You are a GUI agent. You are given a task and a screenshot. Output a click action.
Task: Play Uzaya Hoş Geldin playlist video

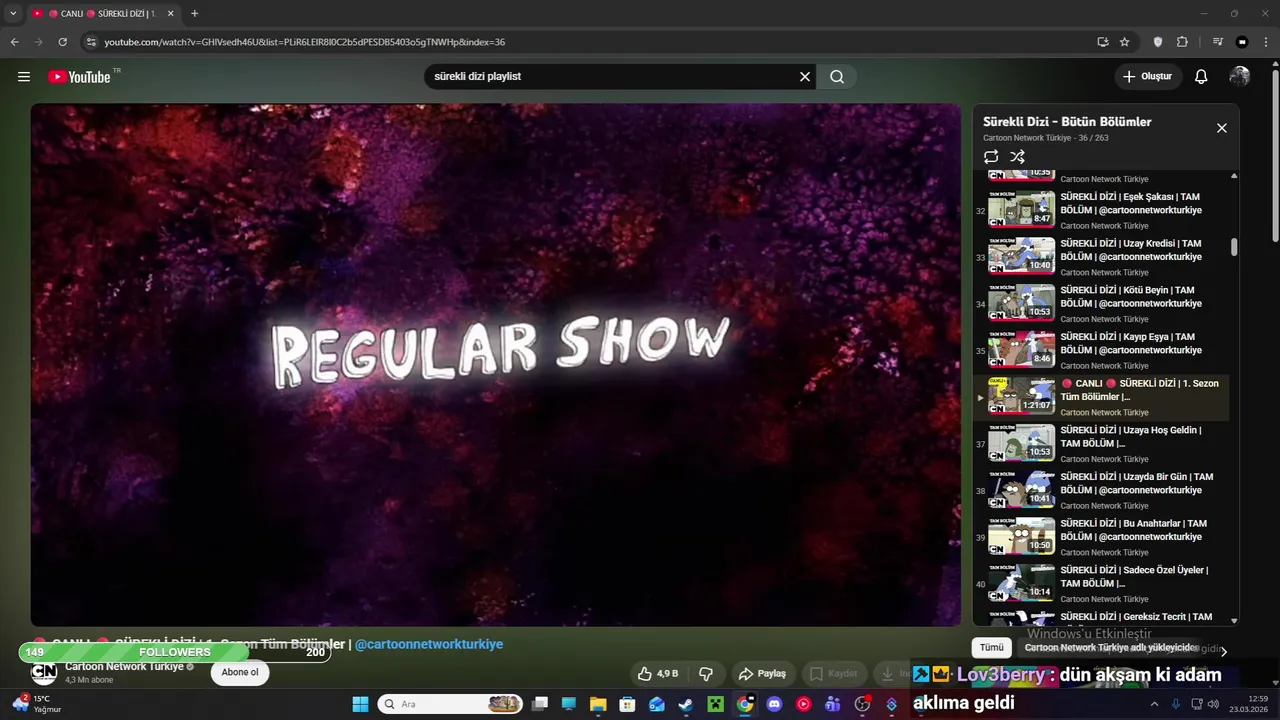(x=1102, y=443)
